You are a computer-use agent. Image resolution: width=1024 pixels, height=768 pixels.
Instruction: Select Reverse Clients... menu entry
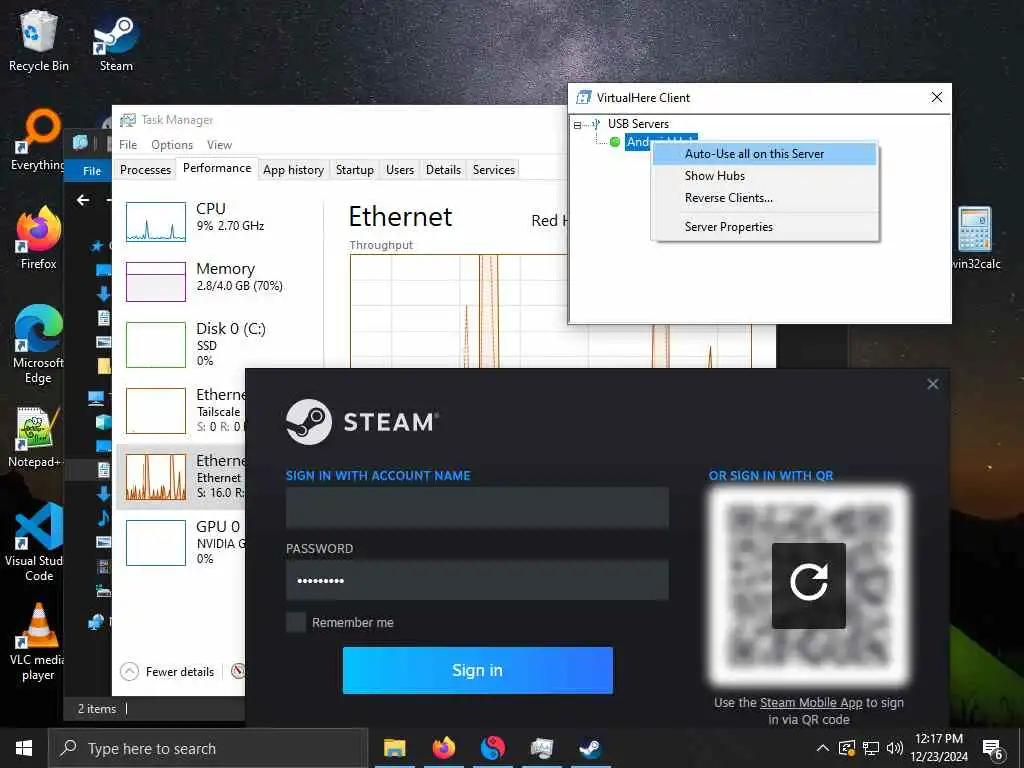[x=765, y=198]
